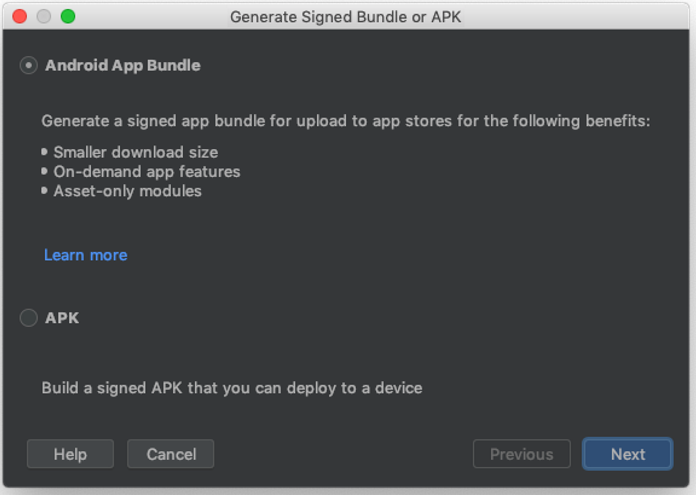Click the 'Build a signed APK' description
This screenshot has height=495, width=696.
tap(232, 388)
